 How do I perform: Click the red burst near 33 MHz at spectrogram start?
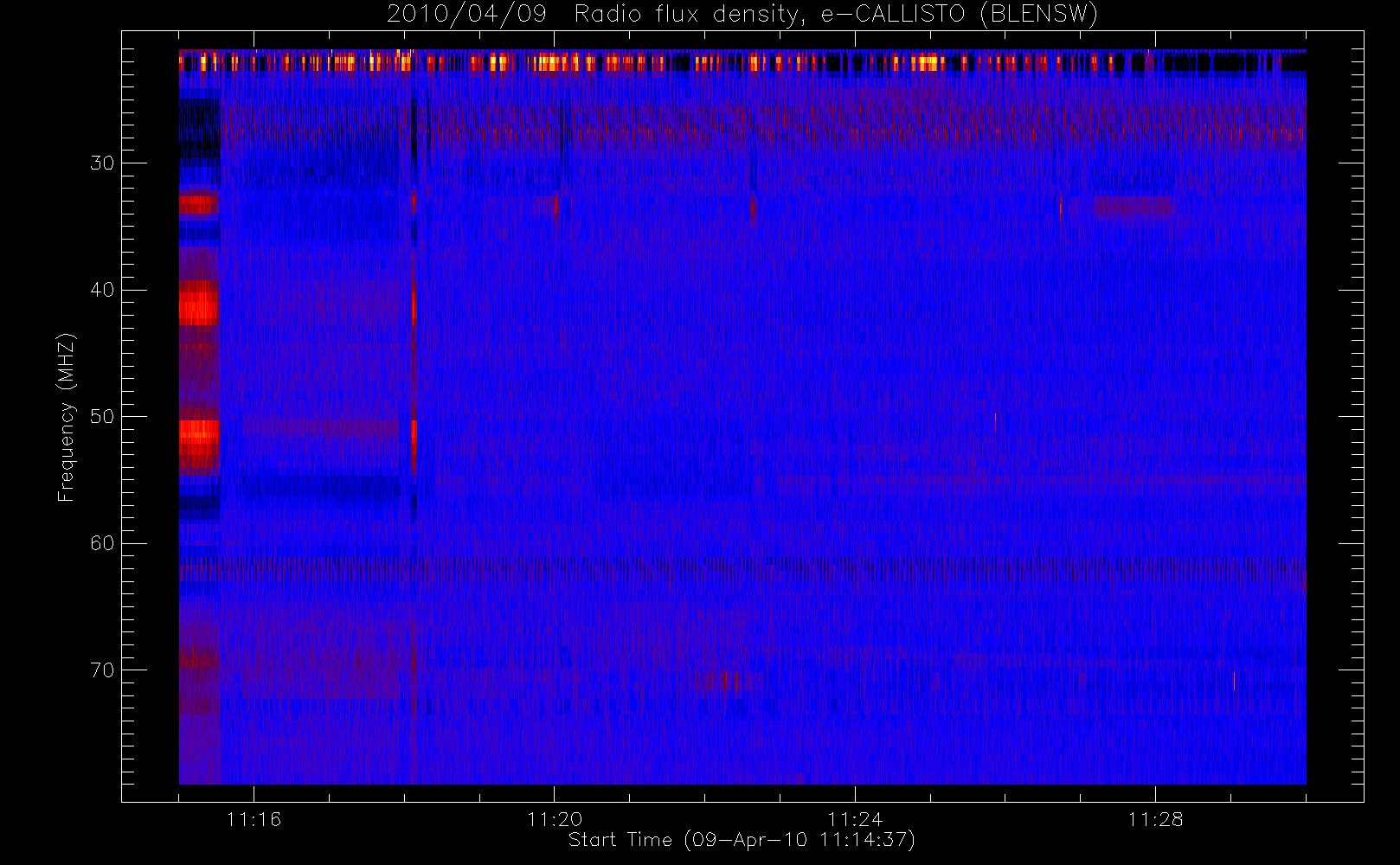(x=198, y=204)
